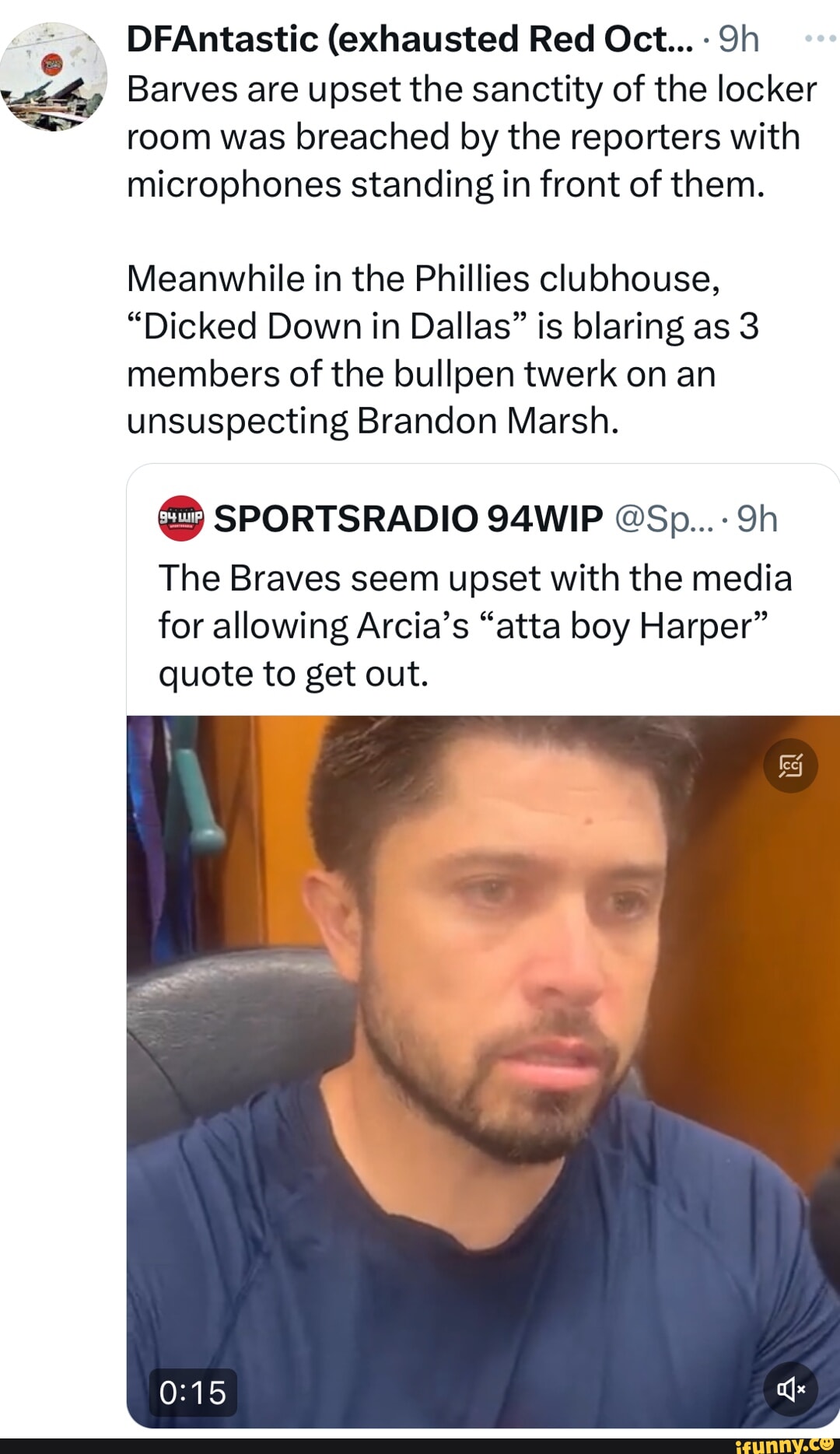Image resolution: width=840 pixels, height=1454 pixels.
Task: Open the SPORTSRADIO 94WIP account name
Action: tap(408, 519)
